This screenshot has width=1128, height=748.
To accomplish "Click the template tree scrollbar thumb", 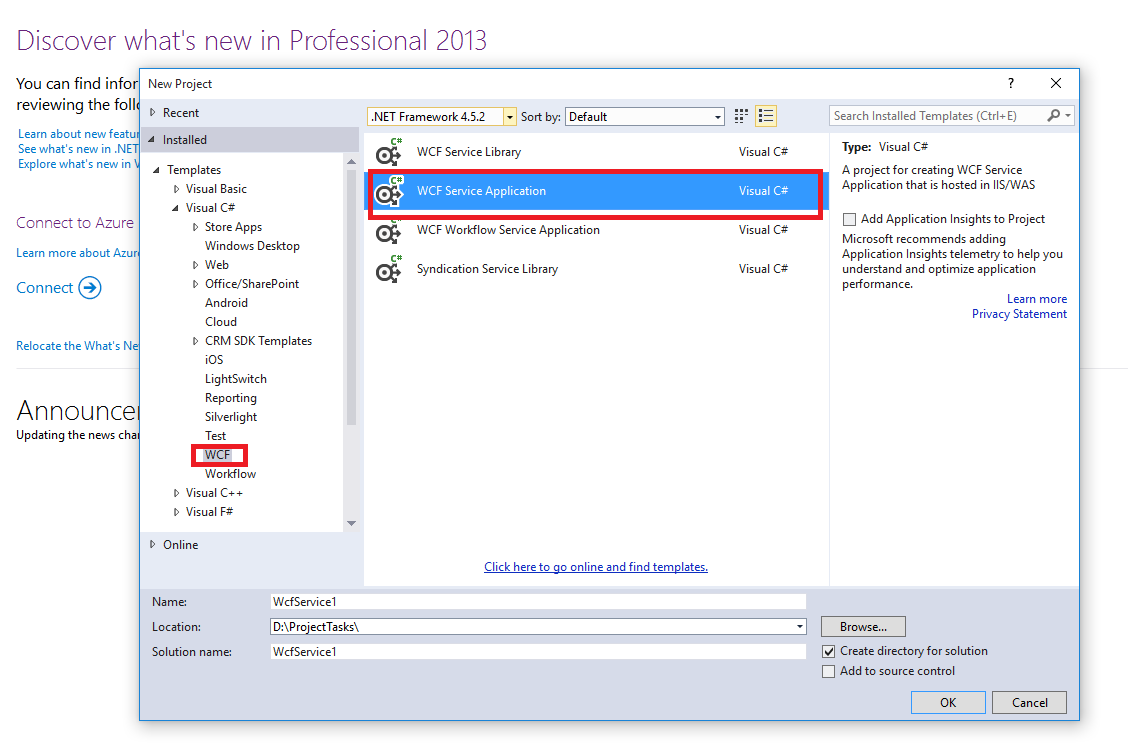I will click(351, 298).
